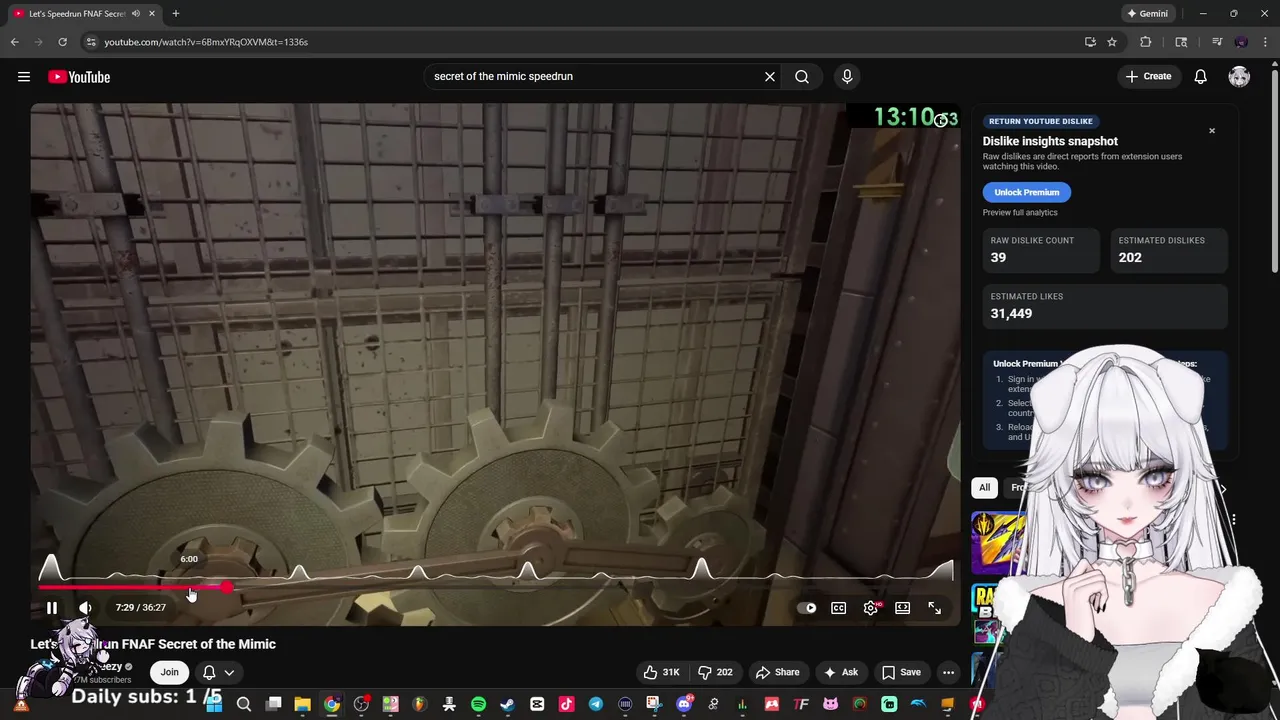The width and height of the screenshot is (1280, 720).
Task: Expand the subscription notification bell dropdown
Action: 219,672
